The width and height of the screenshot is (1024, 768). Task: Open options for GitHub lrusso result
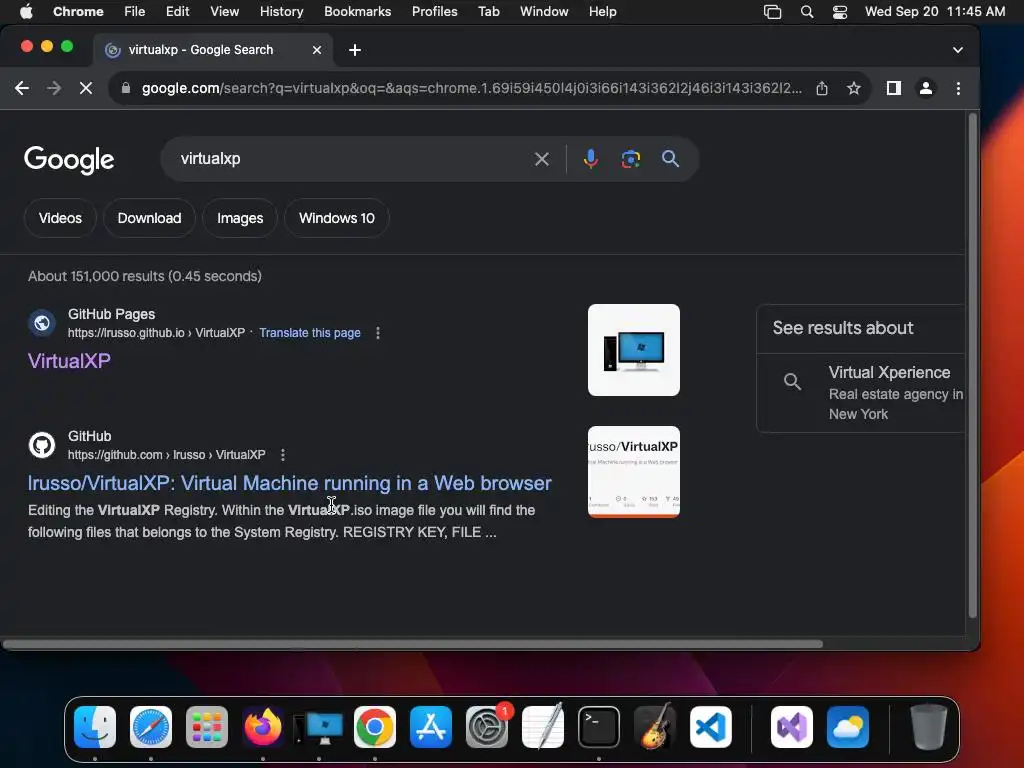pos(282,455)
